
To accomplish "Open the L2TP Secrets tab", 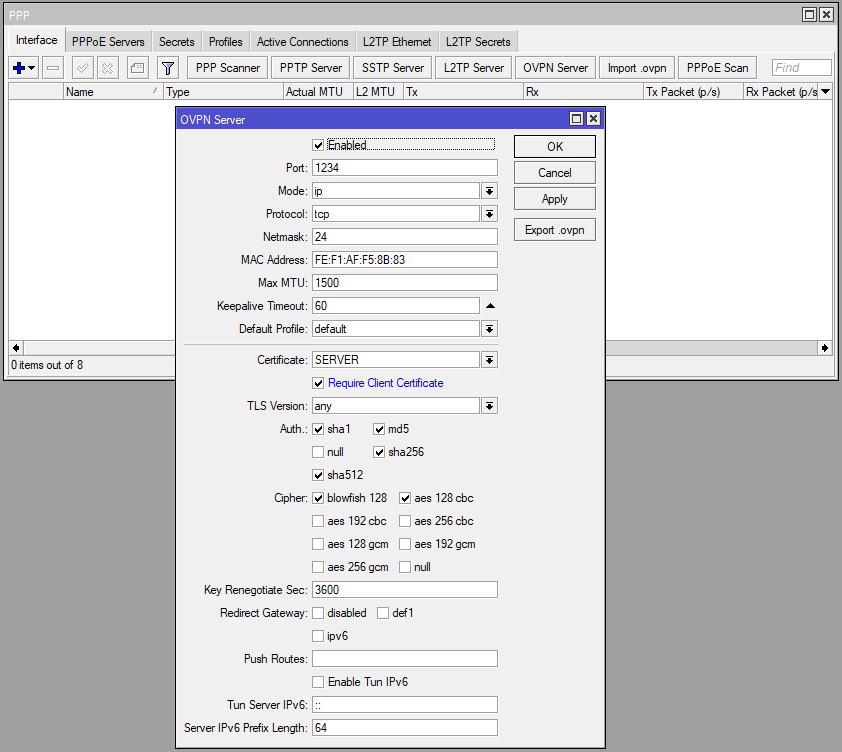I will [x=478, y=42].
